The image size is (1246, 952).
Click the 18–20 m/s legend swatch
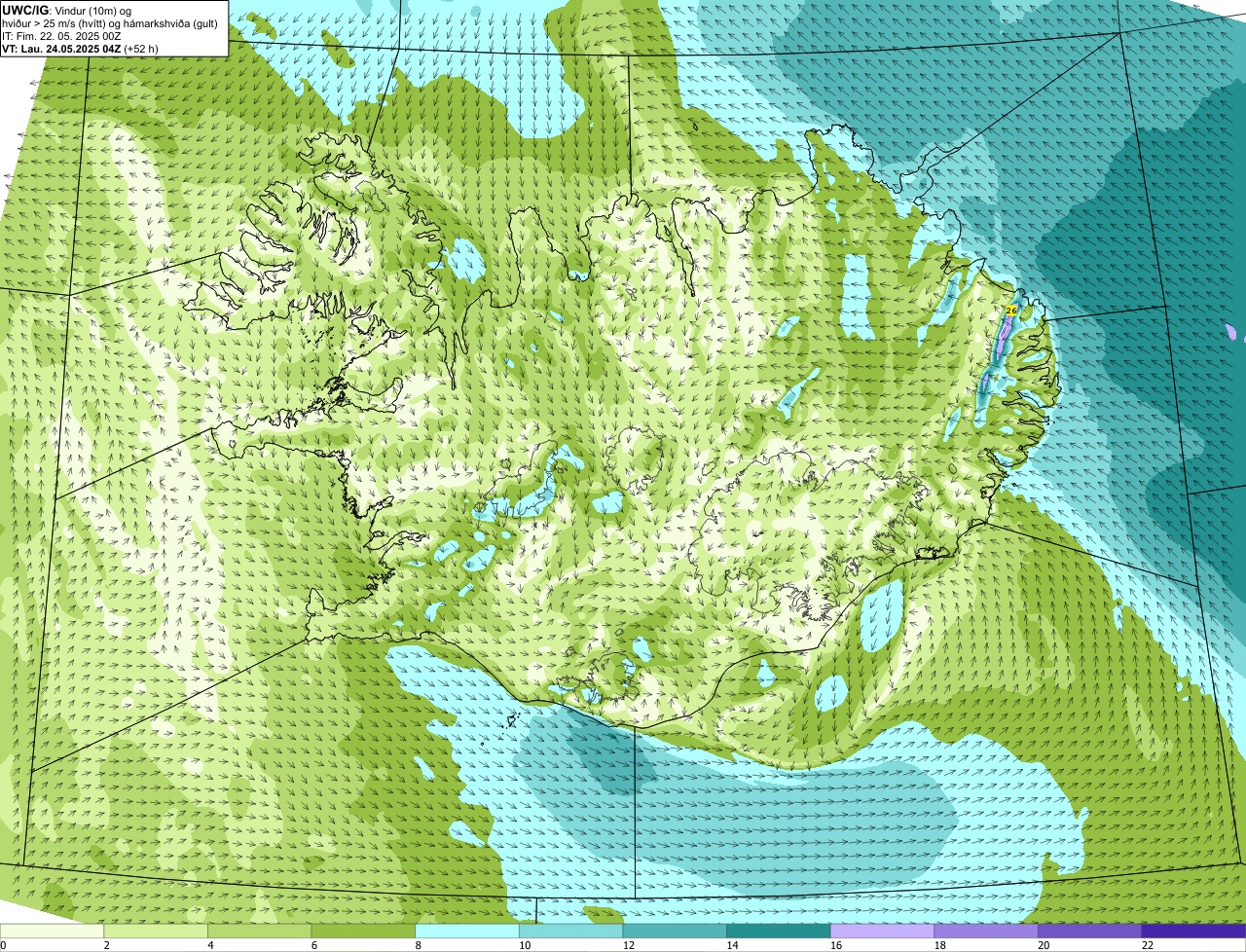(985, 931)
